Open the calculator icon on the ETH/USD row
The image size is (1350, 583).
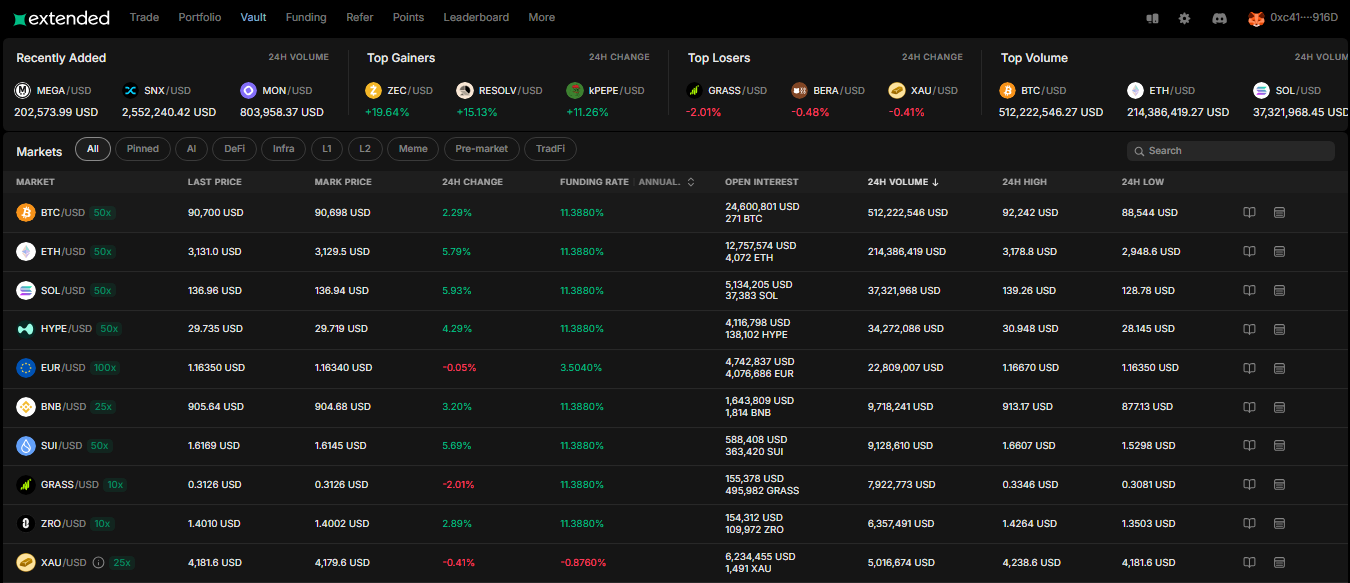click(1279, 251)
